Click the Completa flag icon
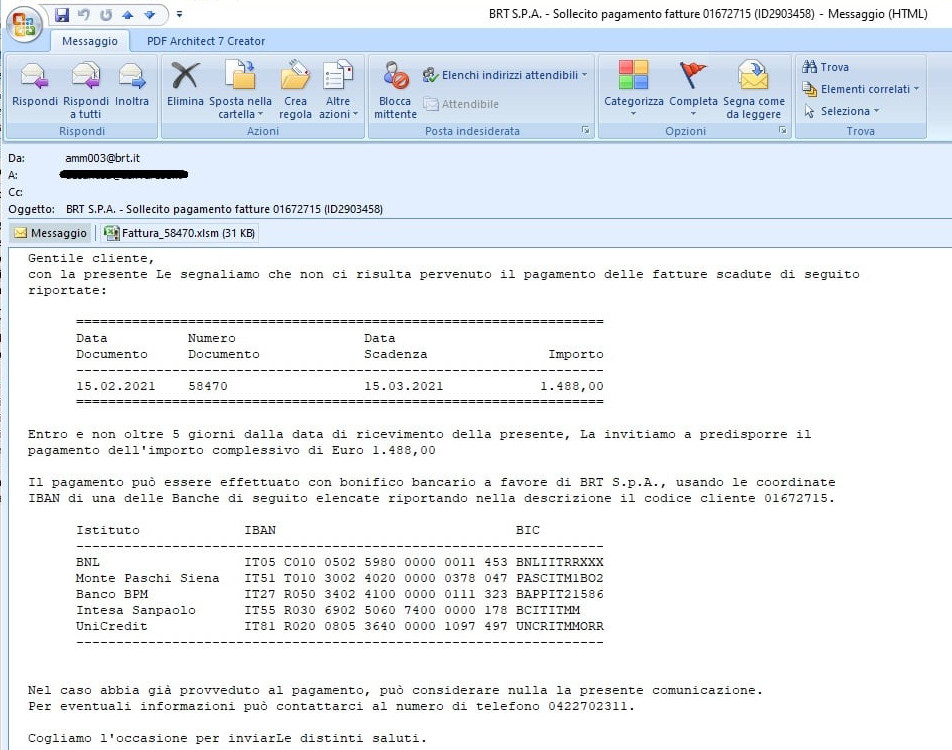Image resolution: width=952 pixels, height=750 pixels. pyautogui.click(x=693, y=90)
